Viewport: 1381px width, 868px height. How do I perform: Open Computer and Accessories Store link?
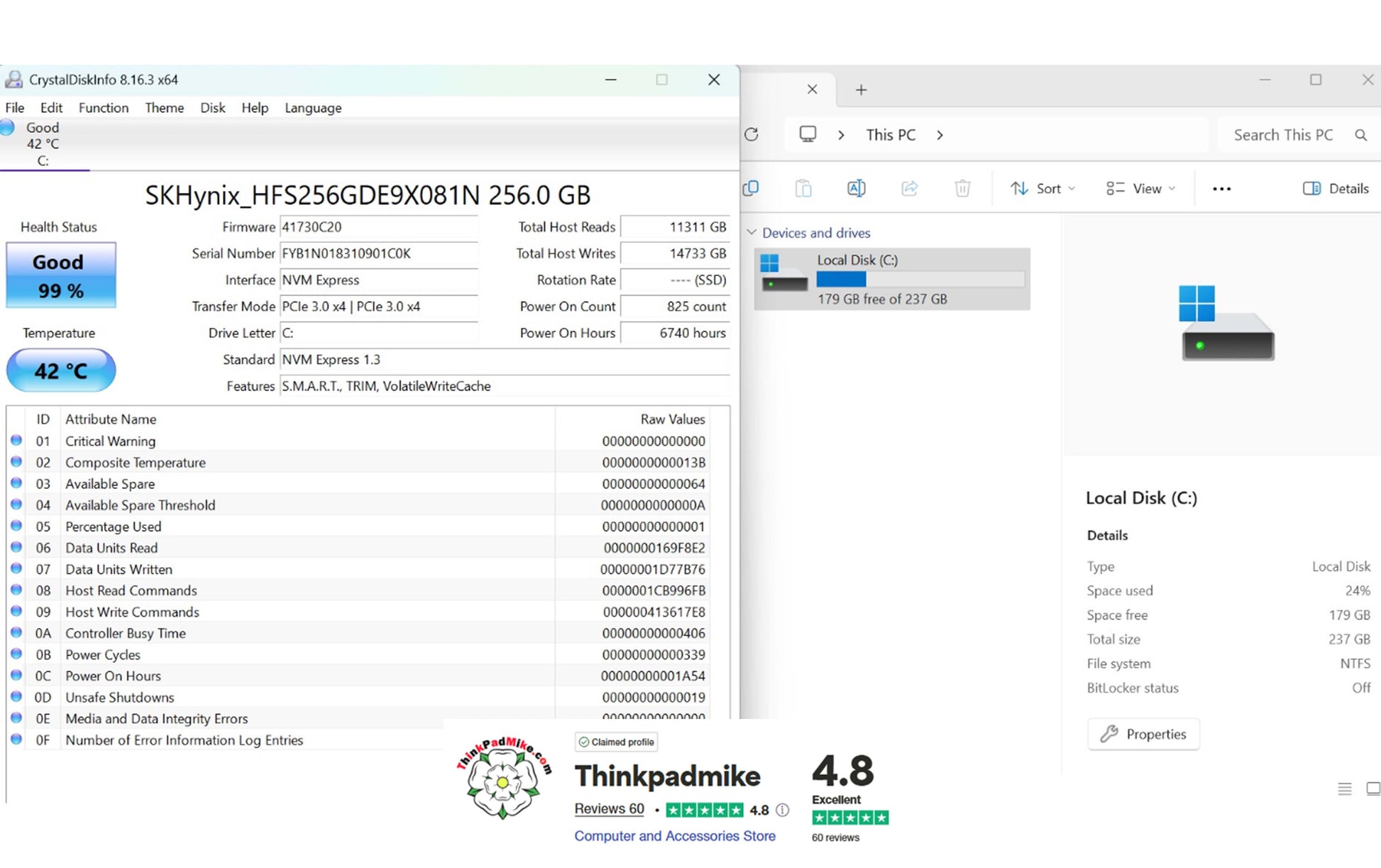click(674, 836)
